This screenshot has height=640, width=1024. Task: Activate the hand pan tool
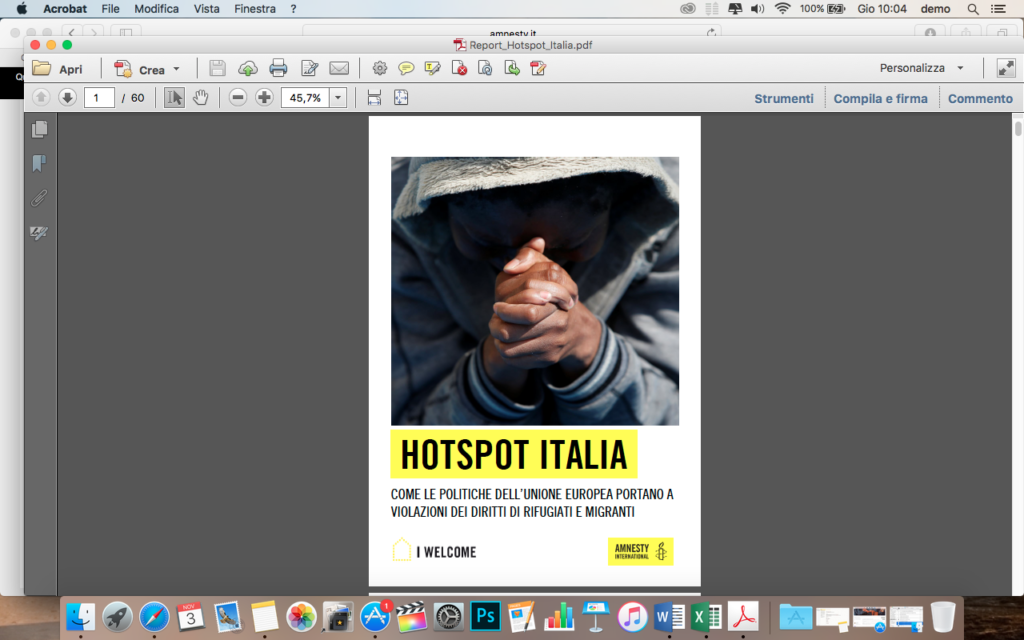[200, 97]
